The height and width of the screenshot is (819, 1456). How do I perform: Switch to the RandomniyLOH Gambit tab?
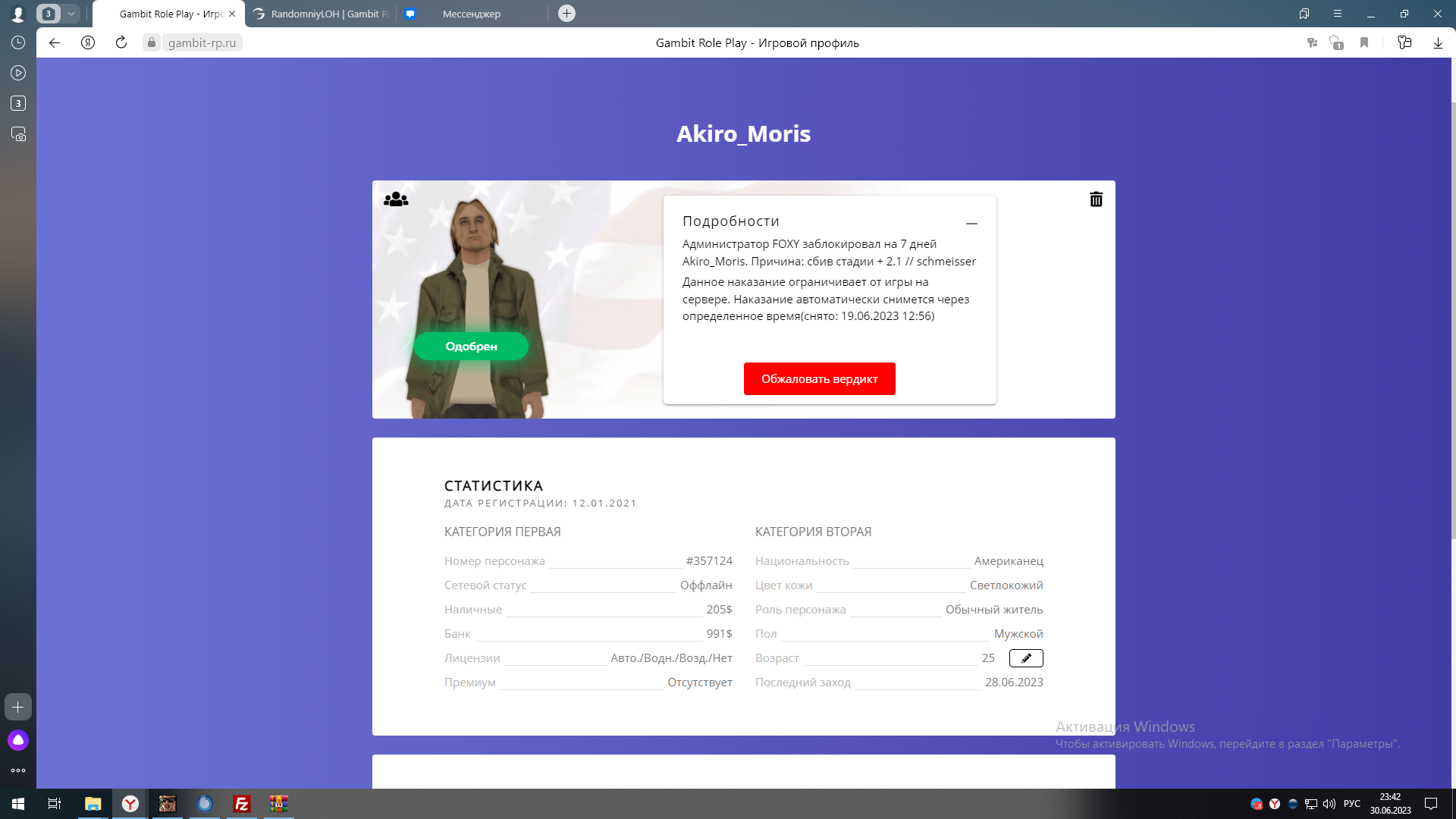[322, 14]
